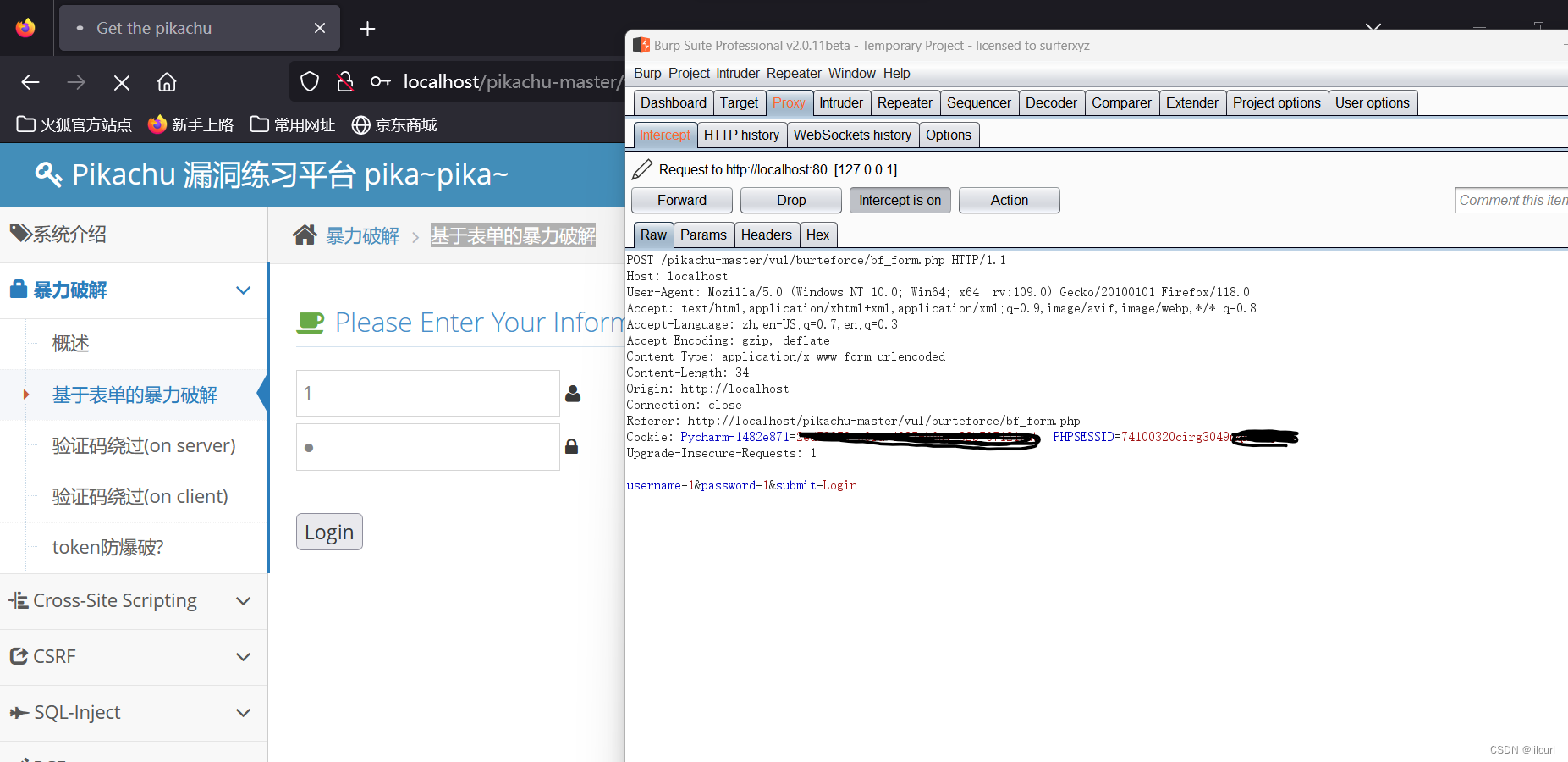Open the Action button menu

[1010, 200]
